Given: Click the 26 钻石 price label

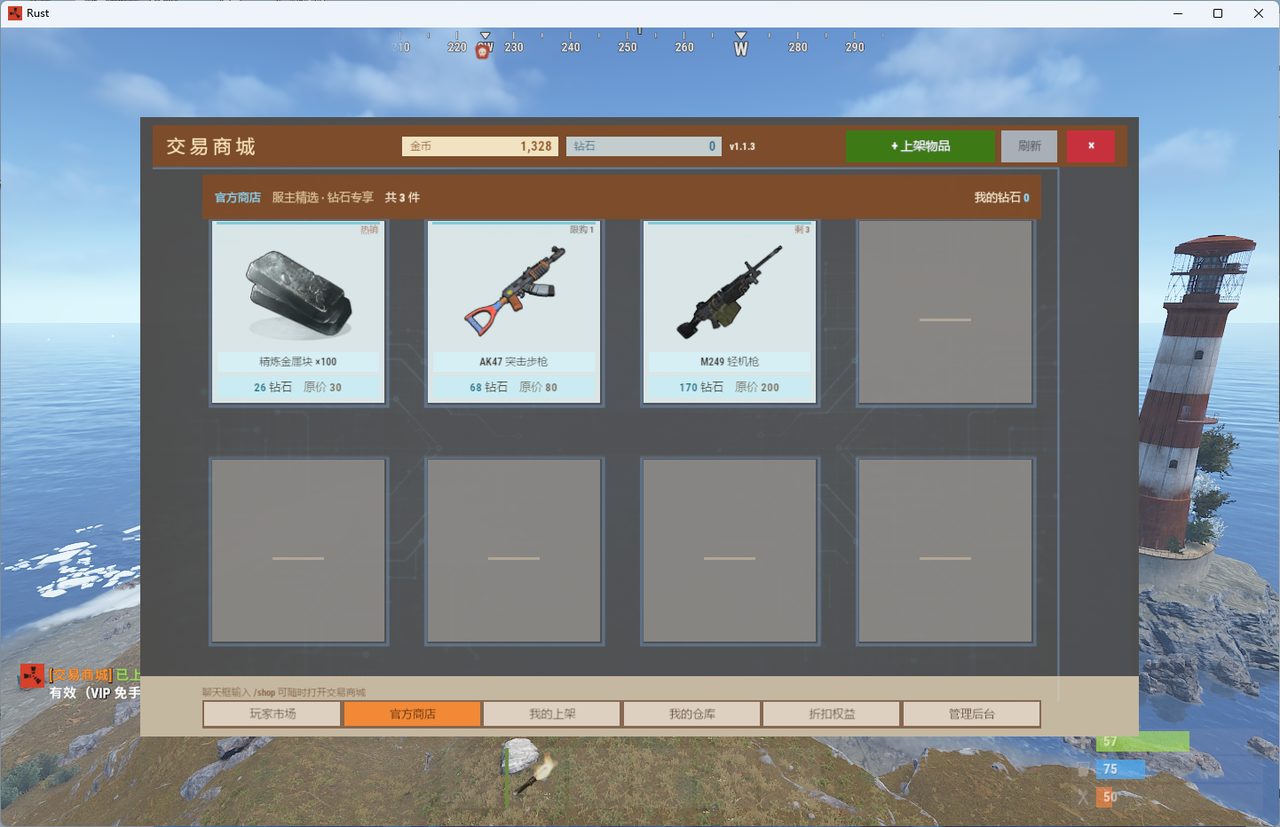Looking at the screenshot, I should point(273,387).
